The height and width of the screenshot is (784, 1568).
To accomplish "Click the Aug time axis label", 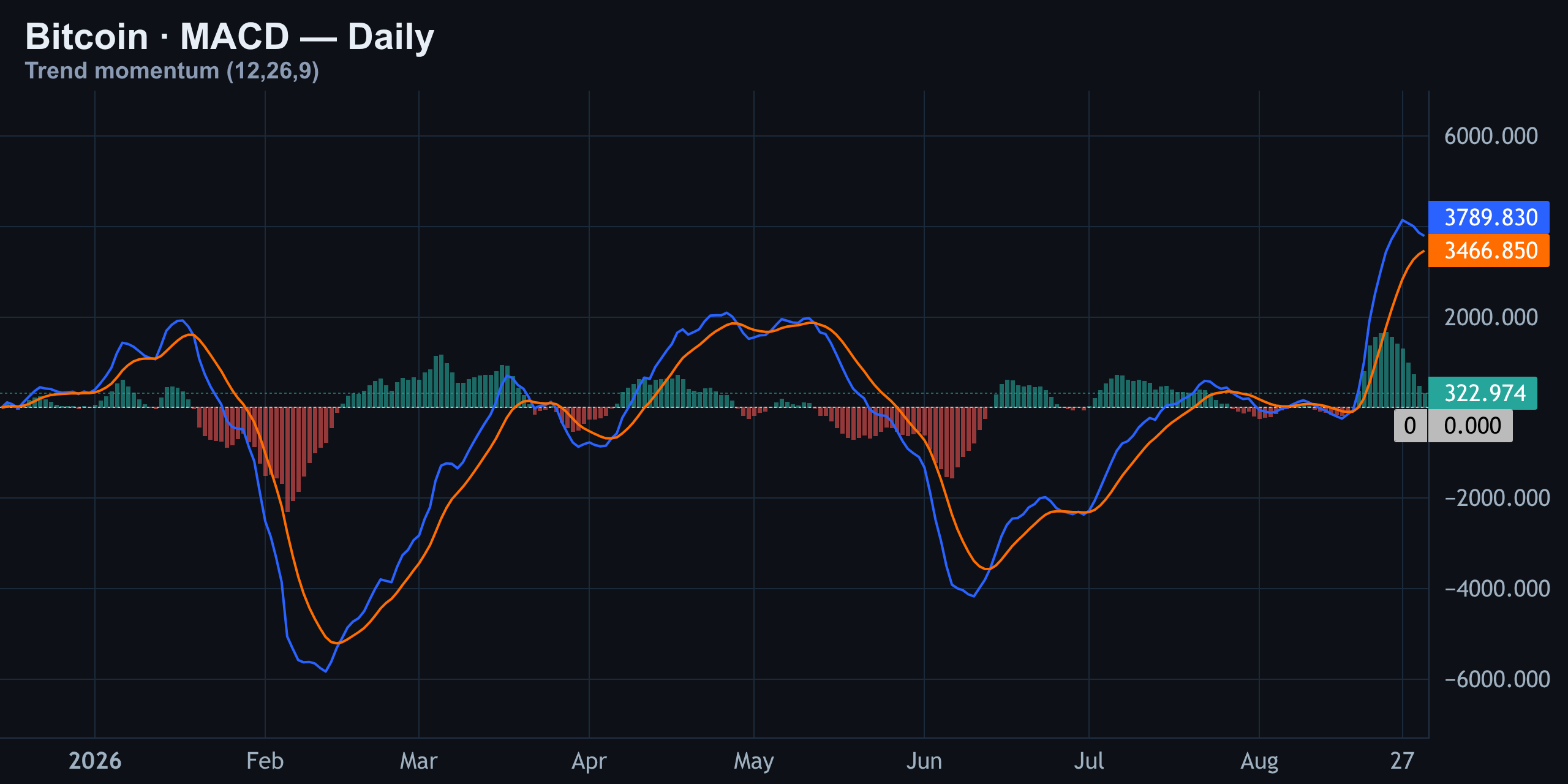I will (1259, 761).
